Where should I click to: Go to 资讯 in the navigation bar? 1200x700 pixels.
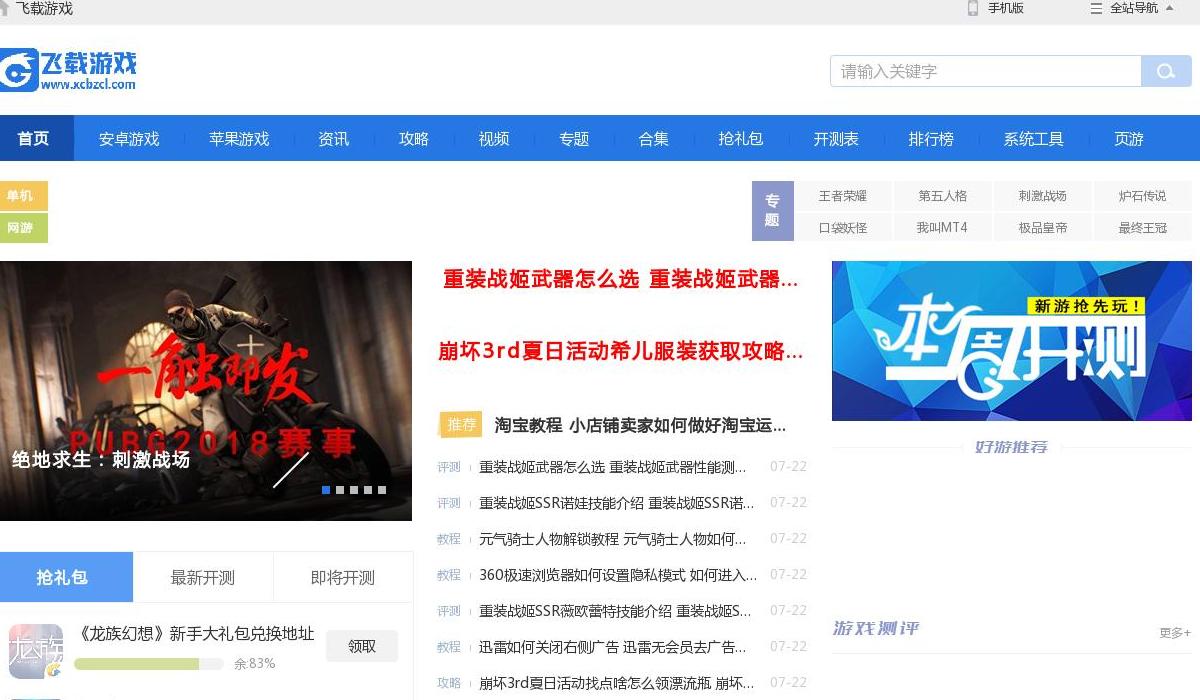[333, 139]
